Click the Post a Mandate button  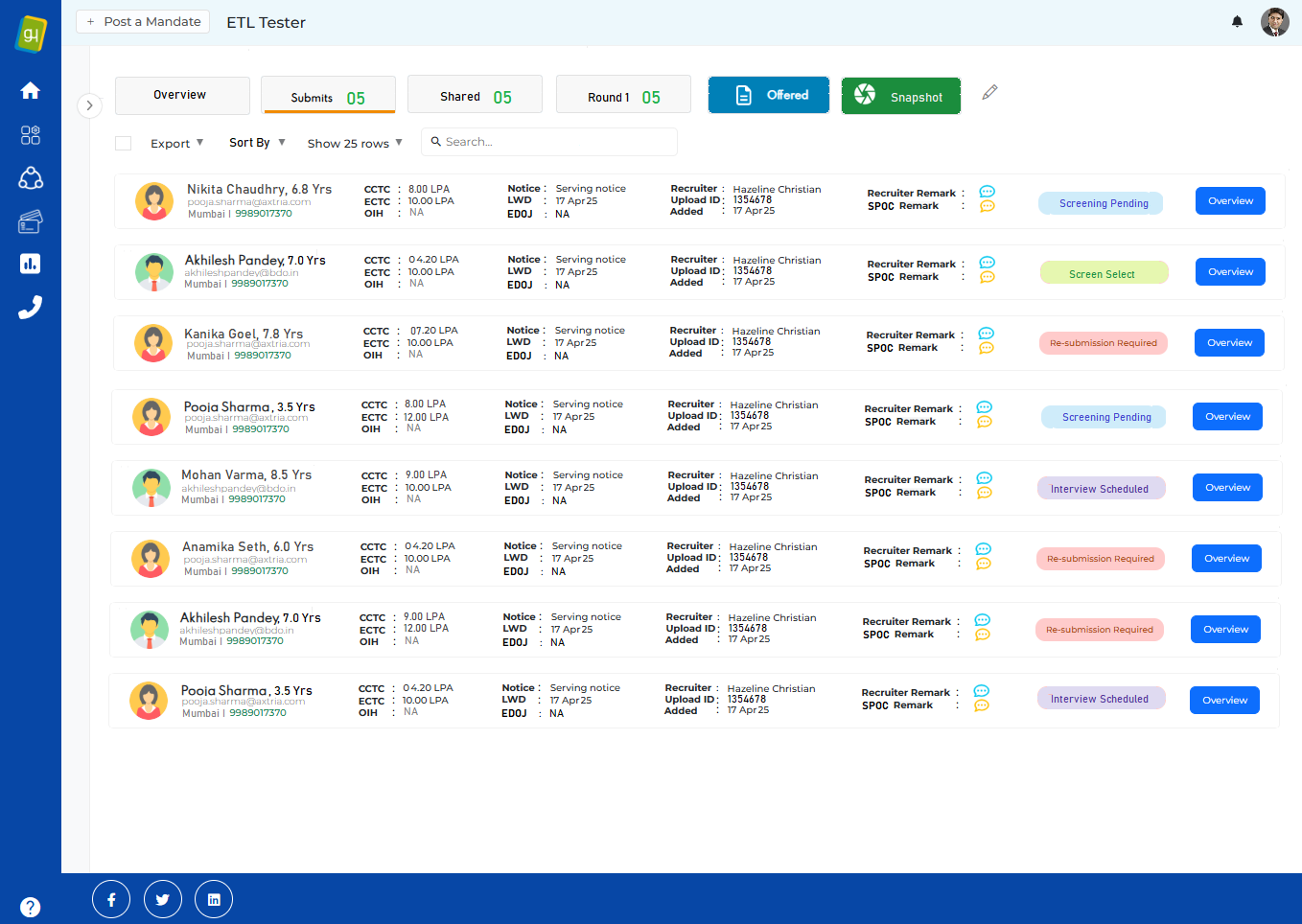click(143, 21)
